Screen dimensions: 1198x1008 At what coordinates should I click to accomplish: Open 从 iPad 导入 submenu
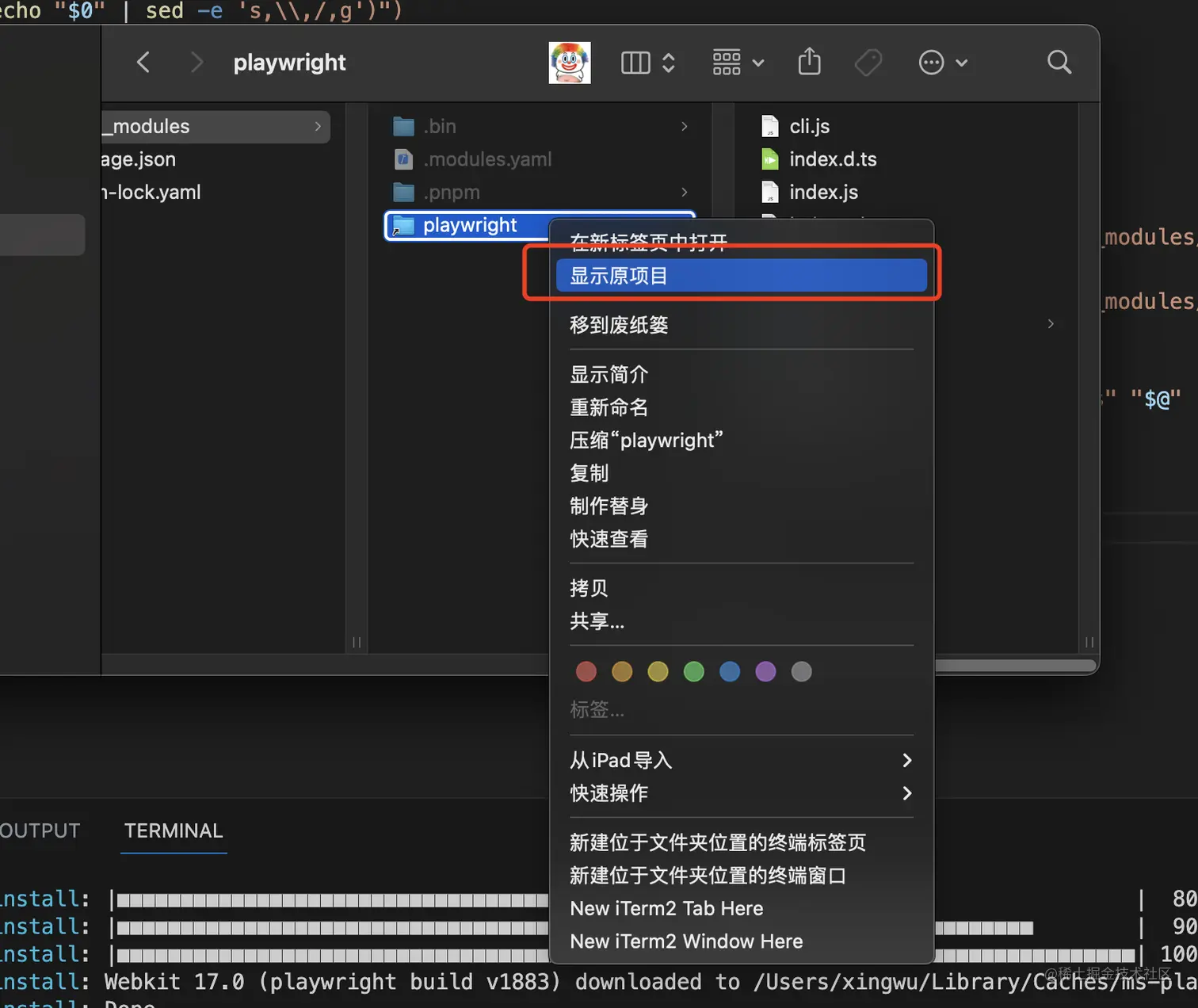(742, 761)
